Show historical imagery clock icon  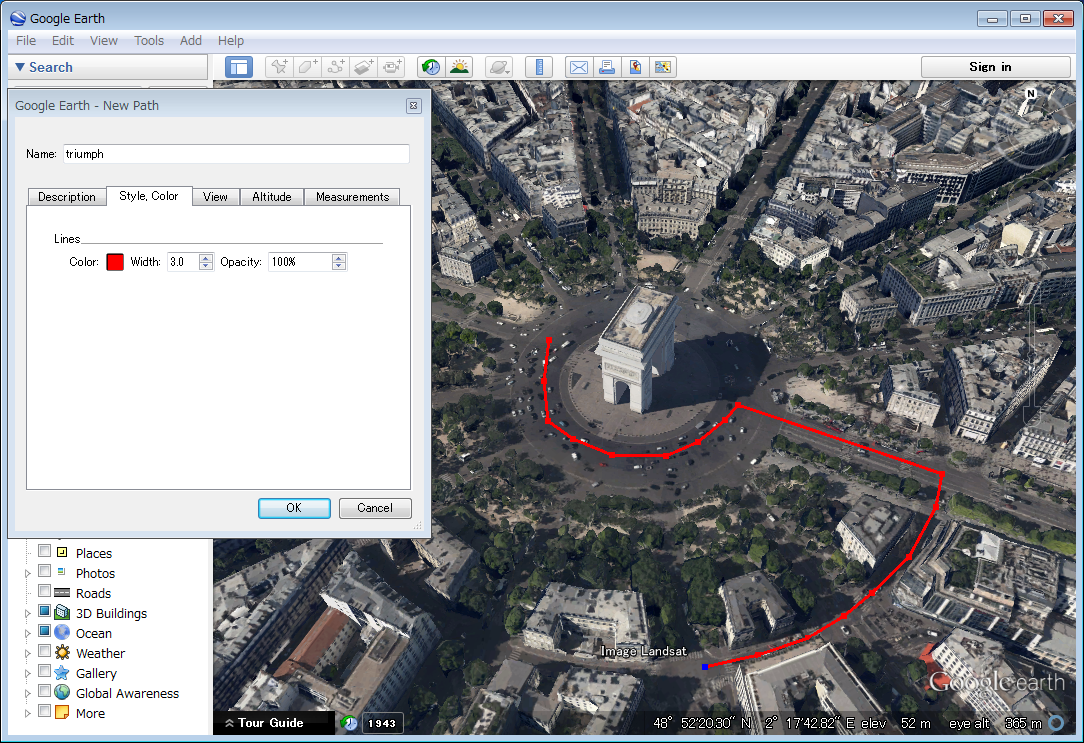pyautogui.click(x=431, y=67)
